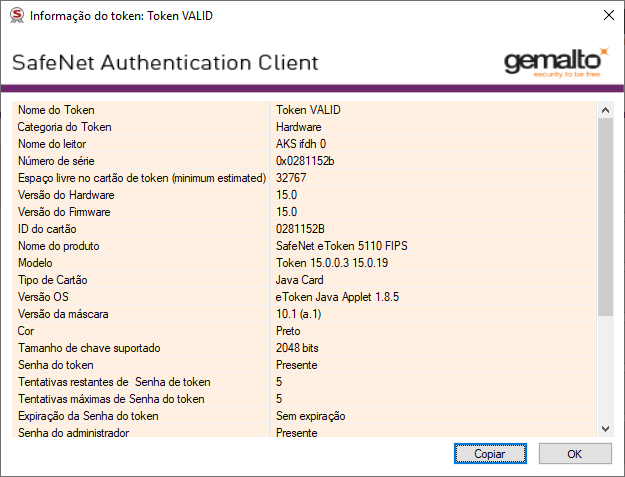Click the scrollbar up arrow
This screenshot has width=625, height=477.
(x=604, y=109)
